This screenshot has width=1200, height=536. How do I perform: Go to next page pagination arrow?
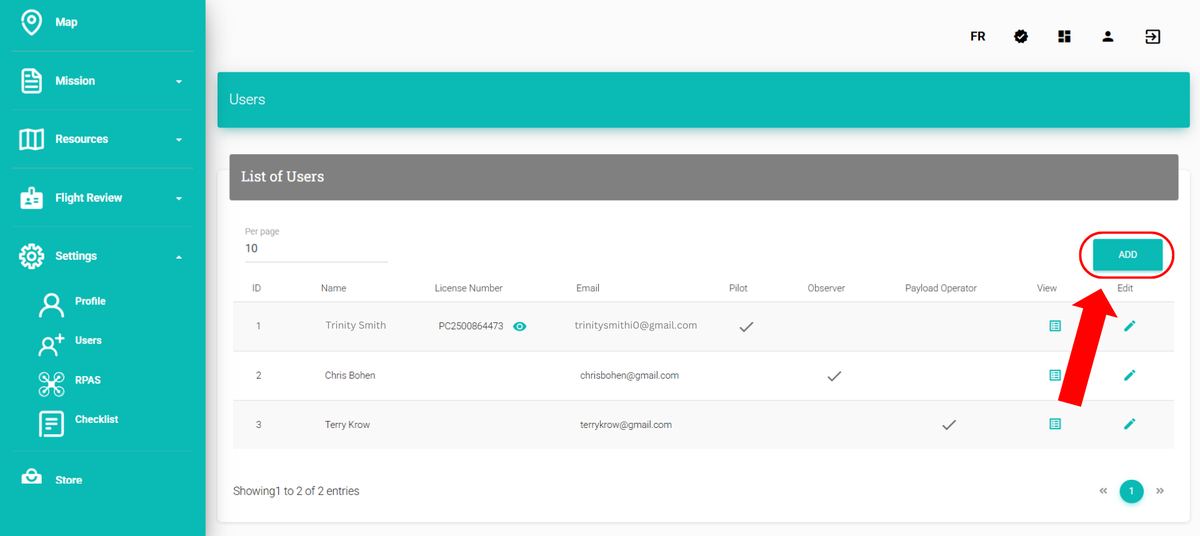point(1160,491)
